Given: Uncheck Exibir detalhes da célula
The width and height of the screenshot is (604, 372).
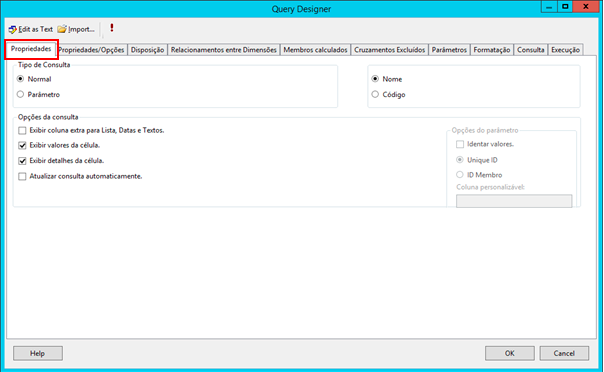Looking at the screenshot, I should [x=22, y=161].
